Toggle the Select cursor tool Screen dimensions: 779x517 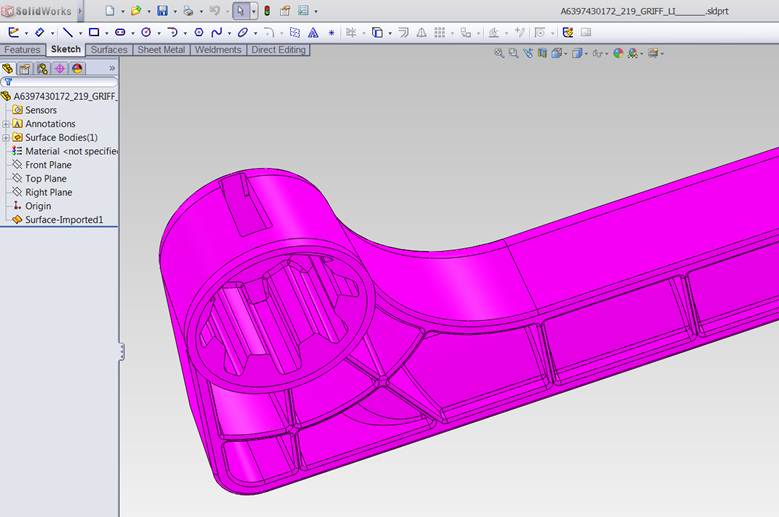click(x=240, y=11)
